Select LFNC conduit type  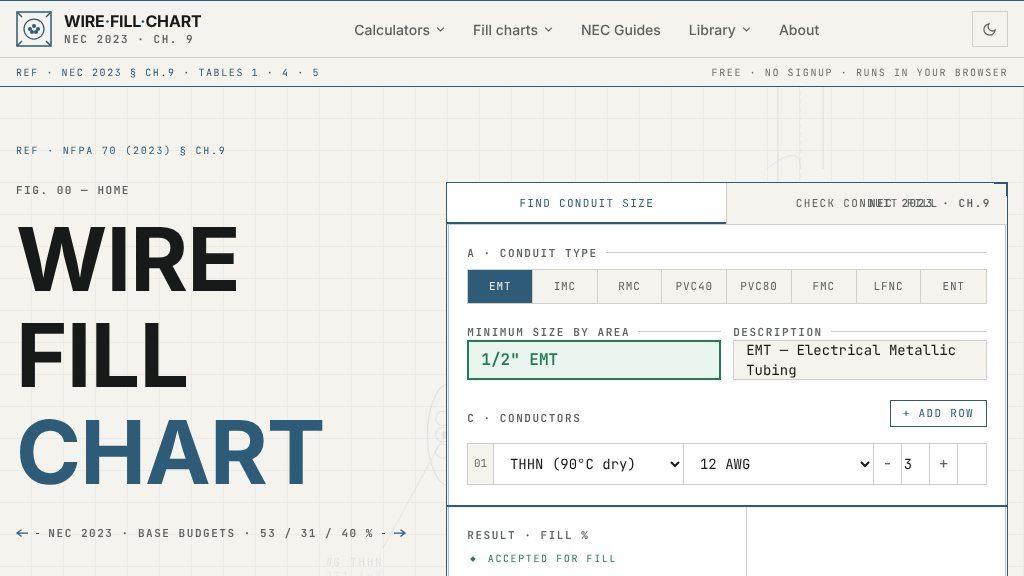coord(888,286)
